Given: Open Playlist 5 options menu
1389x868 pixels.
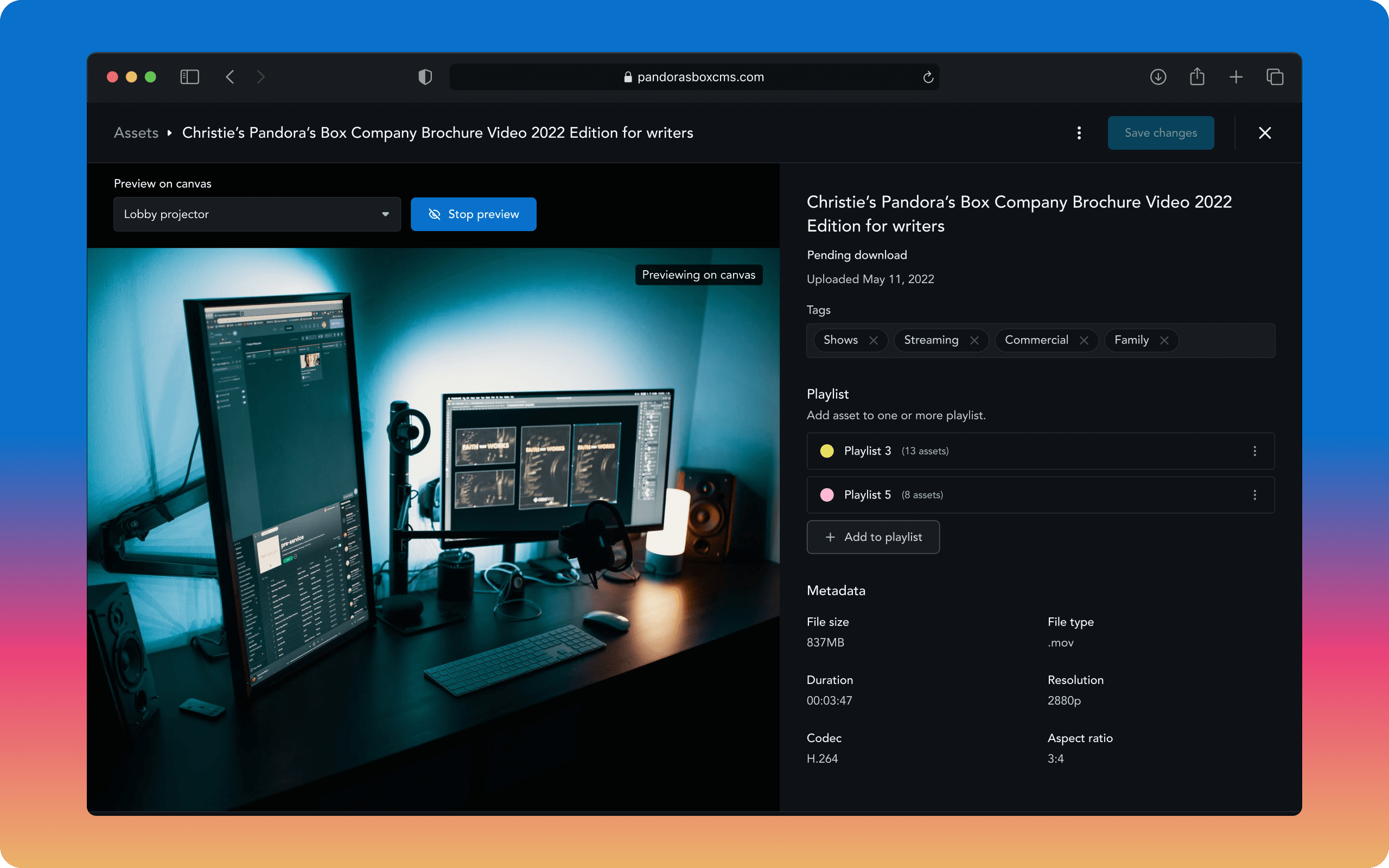Looking at the screenshot, I should 1254,495.
